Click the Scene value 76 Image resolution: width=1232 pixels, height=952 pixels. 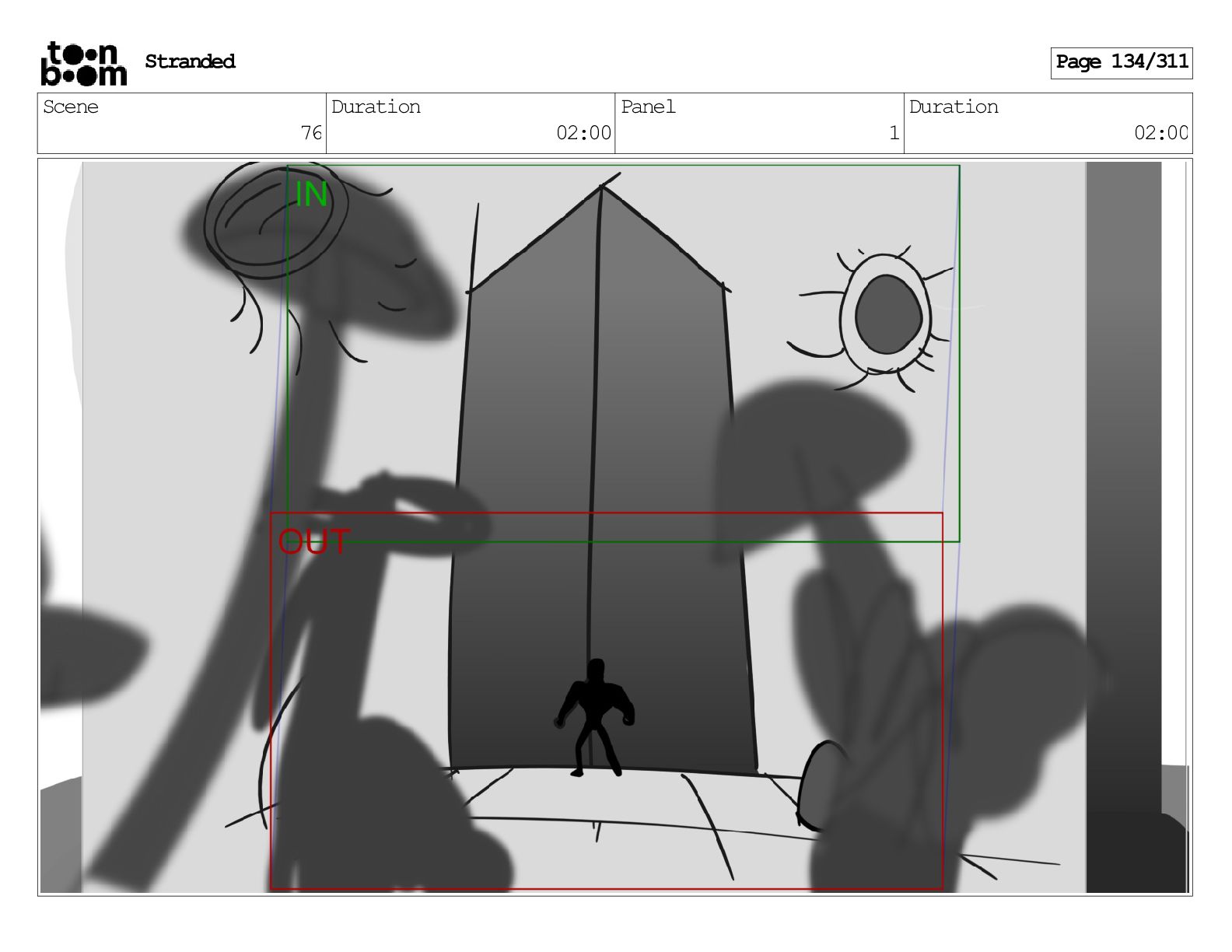click(x=311, y=133)
